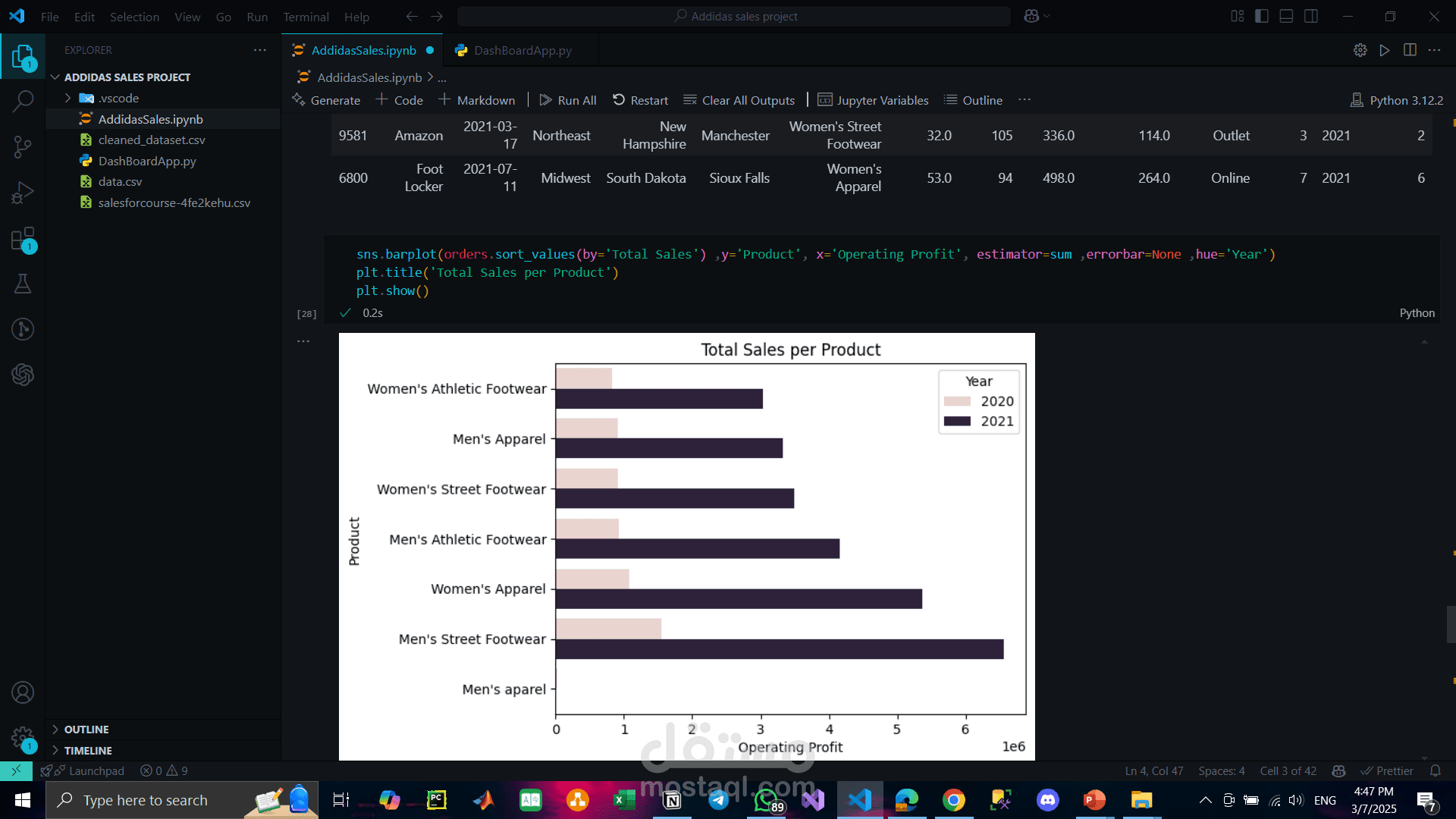The width and height of the screenshot is (1456, 819).
Task: Click the Accounts icon in activity bar
Action: click(23, 692)
